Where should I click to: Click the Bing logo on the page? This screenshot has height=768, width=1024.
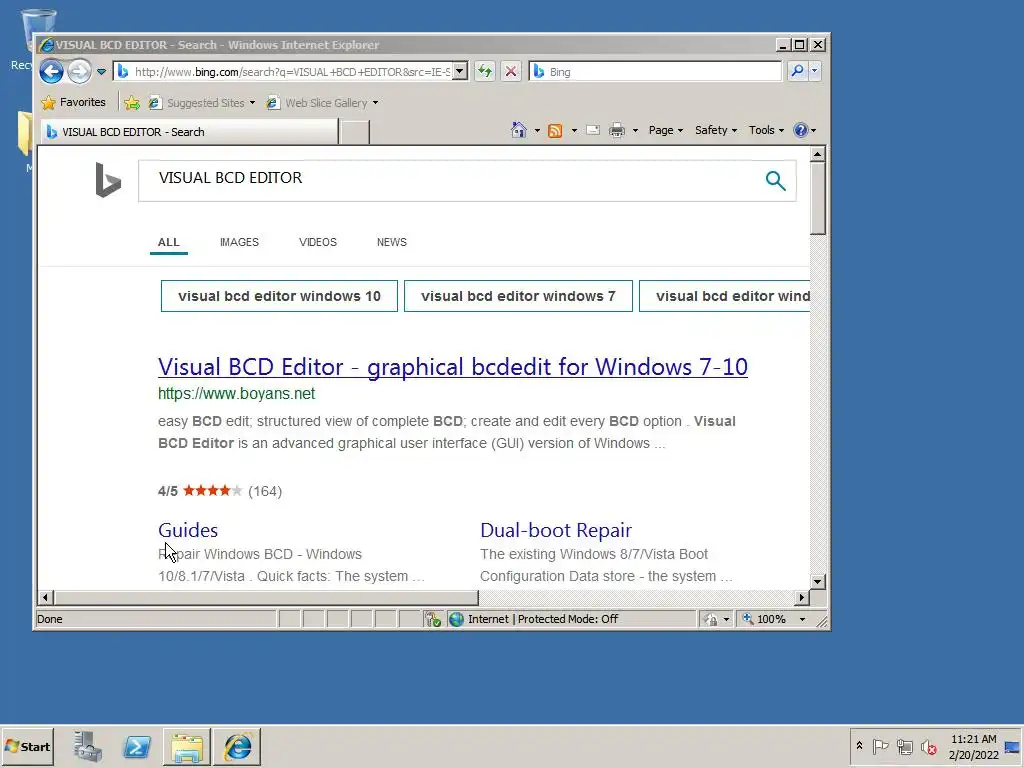[108, 180]
